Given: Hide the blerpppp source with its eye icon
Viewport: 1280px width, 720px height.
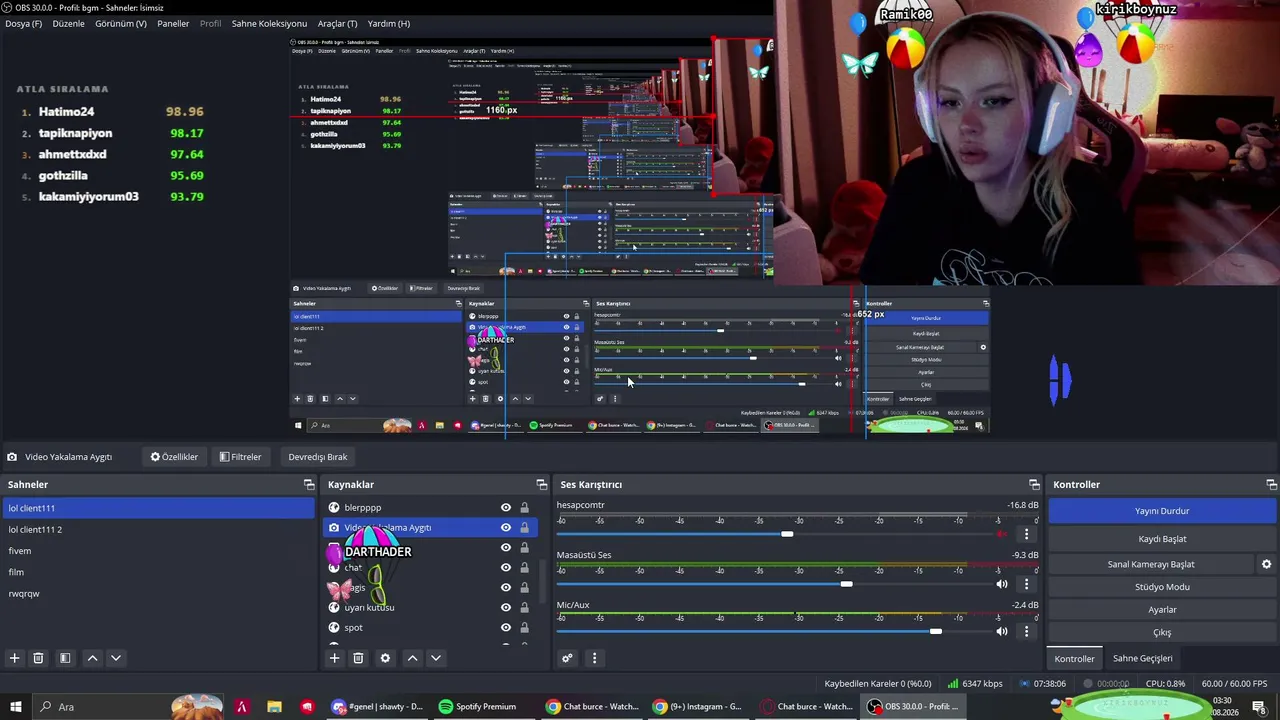Looking at the screenshot, I should pos(506,508).
